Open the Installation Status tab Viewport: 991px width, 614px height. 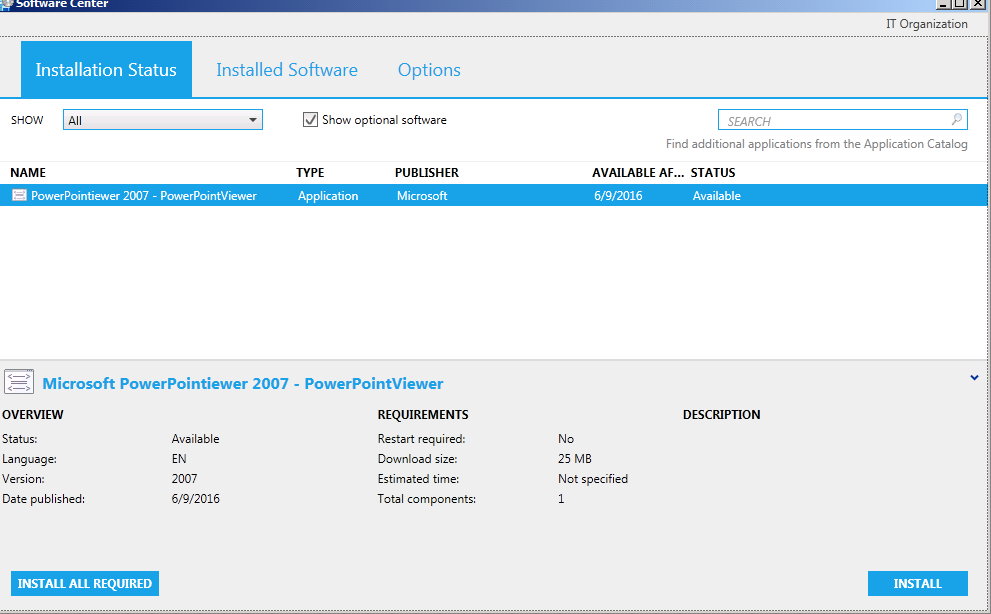click(106, 70)
